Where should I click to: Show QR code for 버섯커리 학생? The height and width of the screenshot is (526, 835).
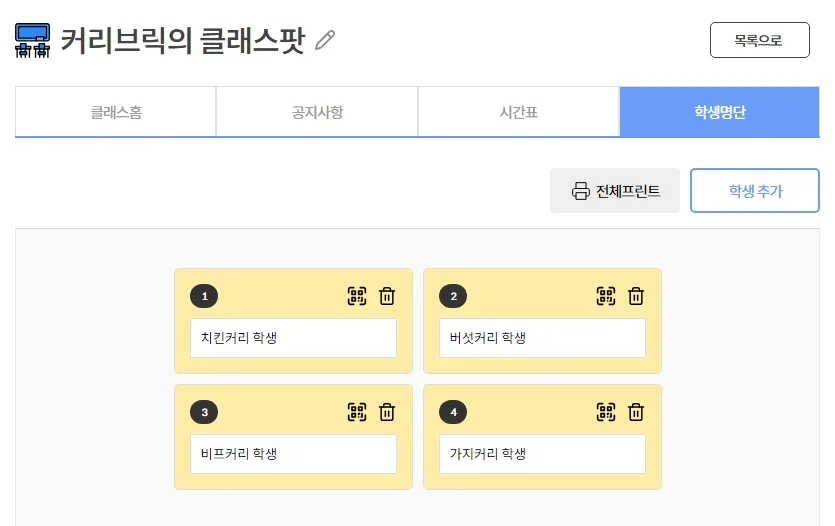coord(606,296)
